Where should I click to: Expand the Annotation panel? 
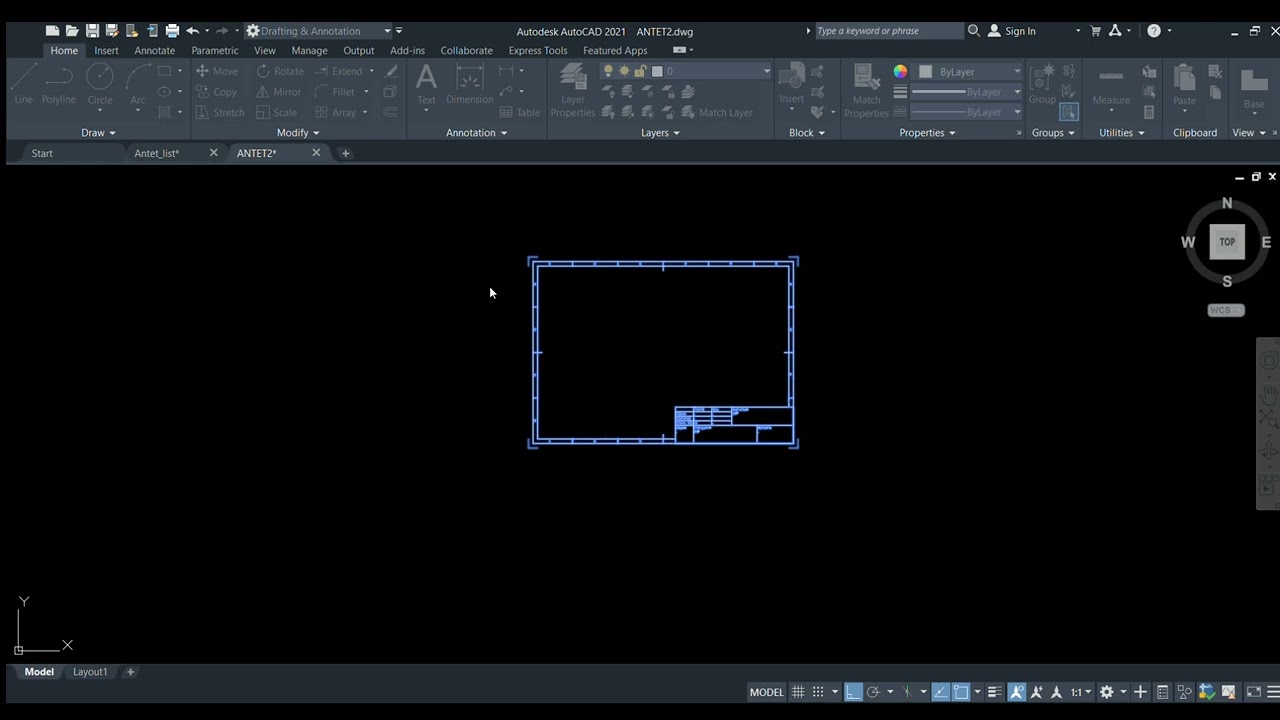click(x=476, y=133)
